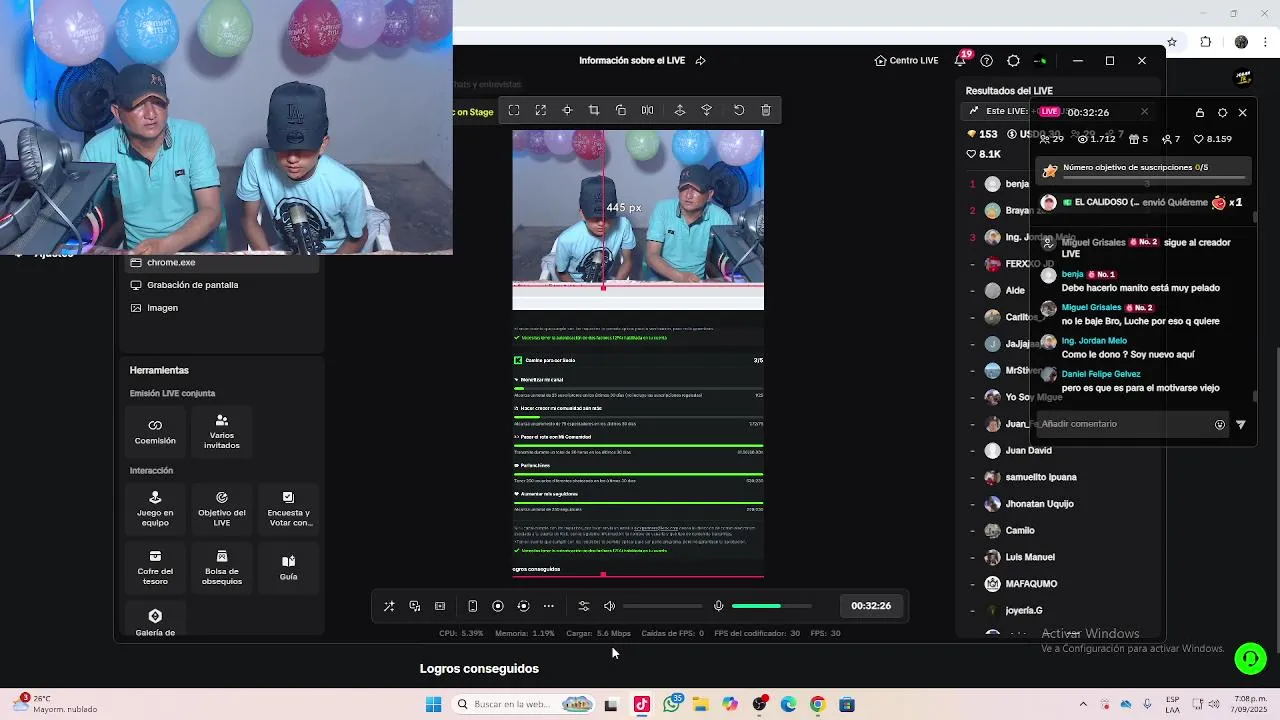Viewport: 1280px width, 720px height.
Task: Click the fit-to-screen icon in scene toolbar
Action: (x=514, y=110)
